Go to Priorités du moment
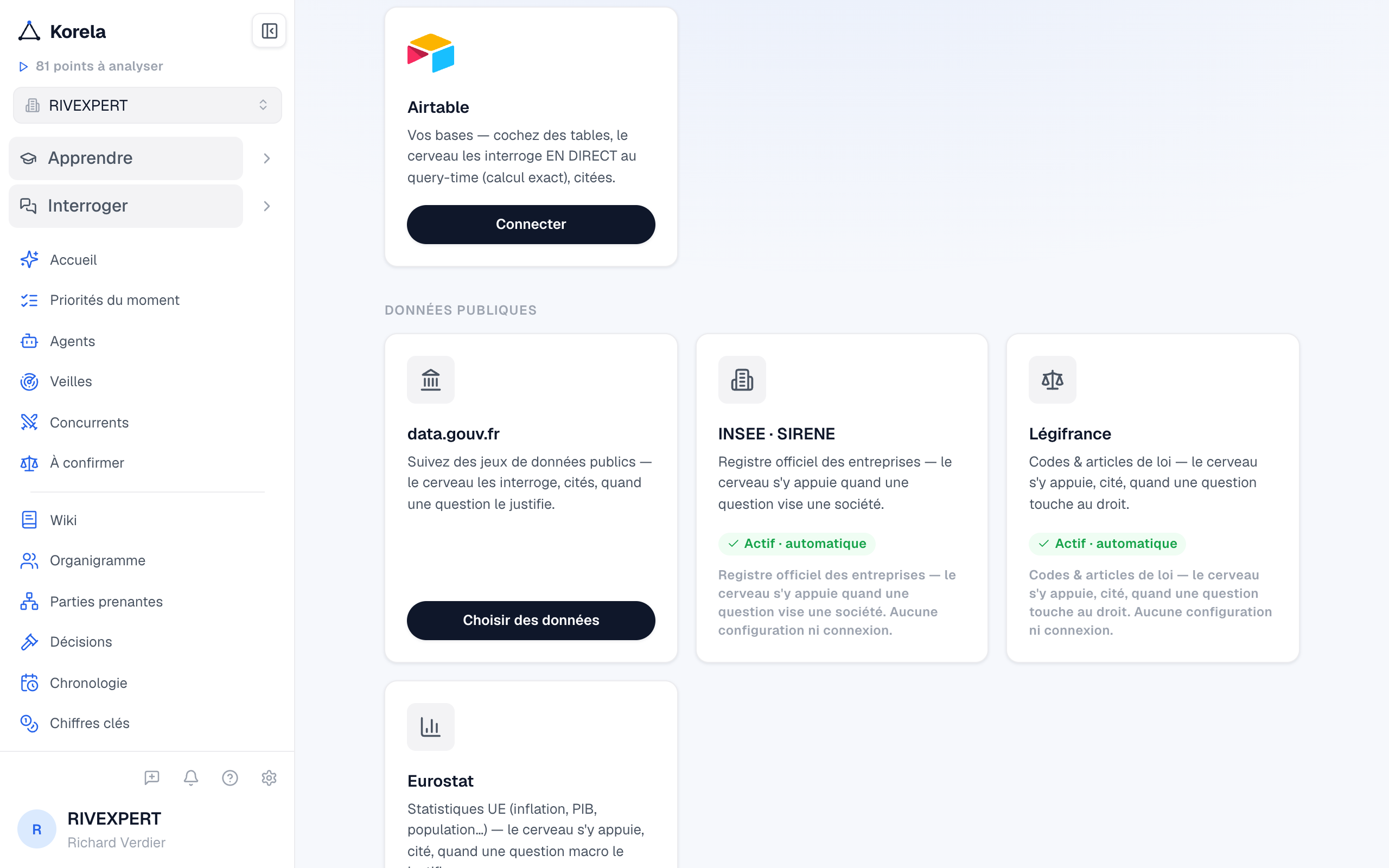The width and height of the screenshot is (1389, 868). click(x=115, y=300)
